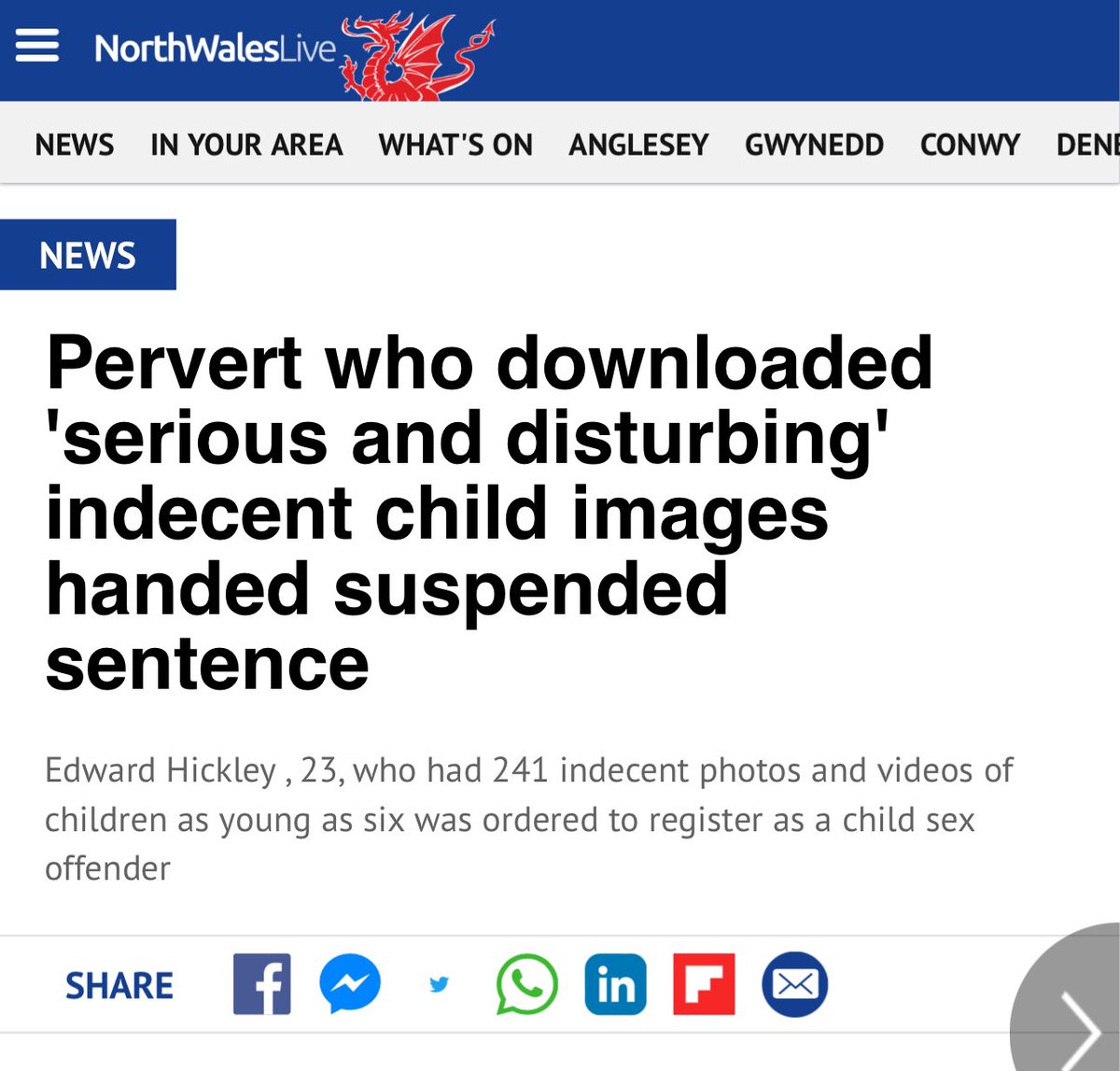This screenshot has width=1120, height=1071.
Task: Click the SHARE label
Action: pos(119,985)
